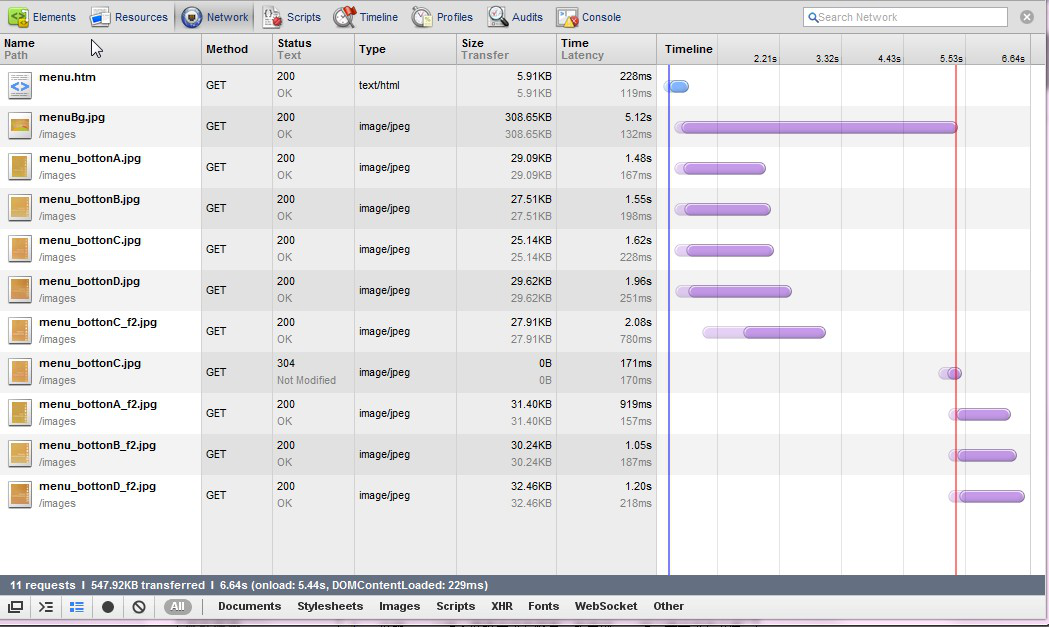1049x627 pixels.
Task: Open the Elements panel
Action: pos(43,17)
